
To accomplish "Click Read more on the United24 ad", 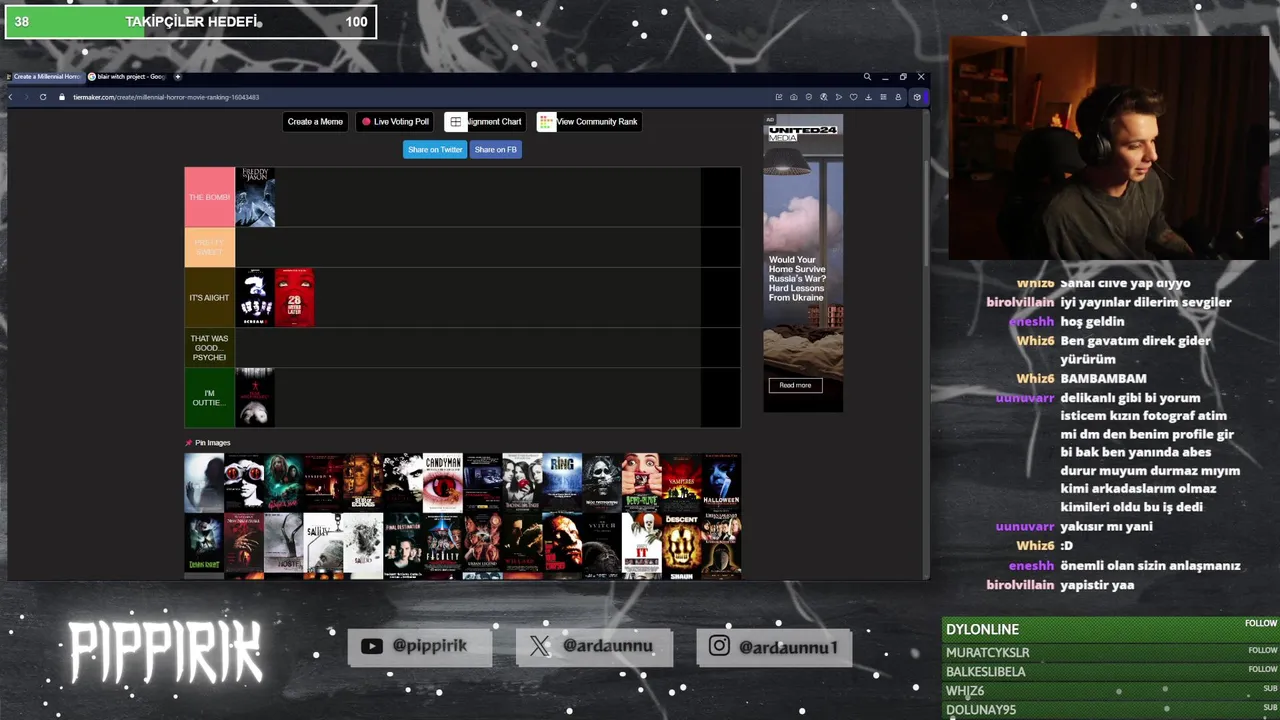I will point(796,385).
